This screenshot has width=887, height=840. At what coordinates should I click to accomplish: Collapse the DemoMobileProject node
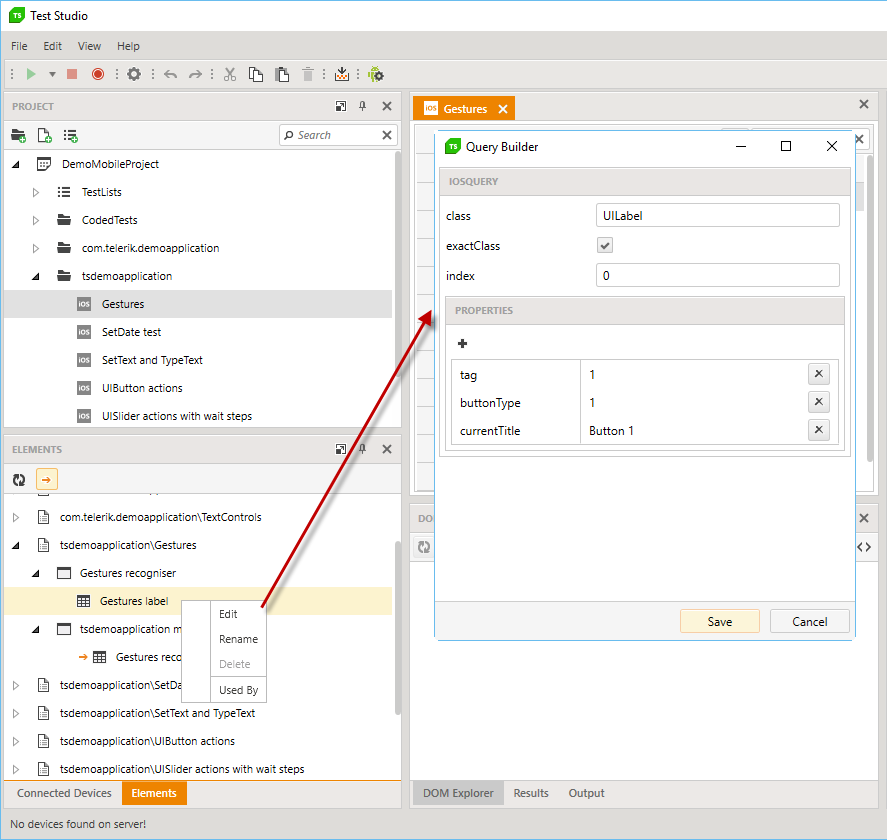pyautogui.click(x=16, y=164)
